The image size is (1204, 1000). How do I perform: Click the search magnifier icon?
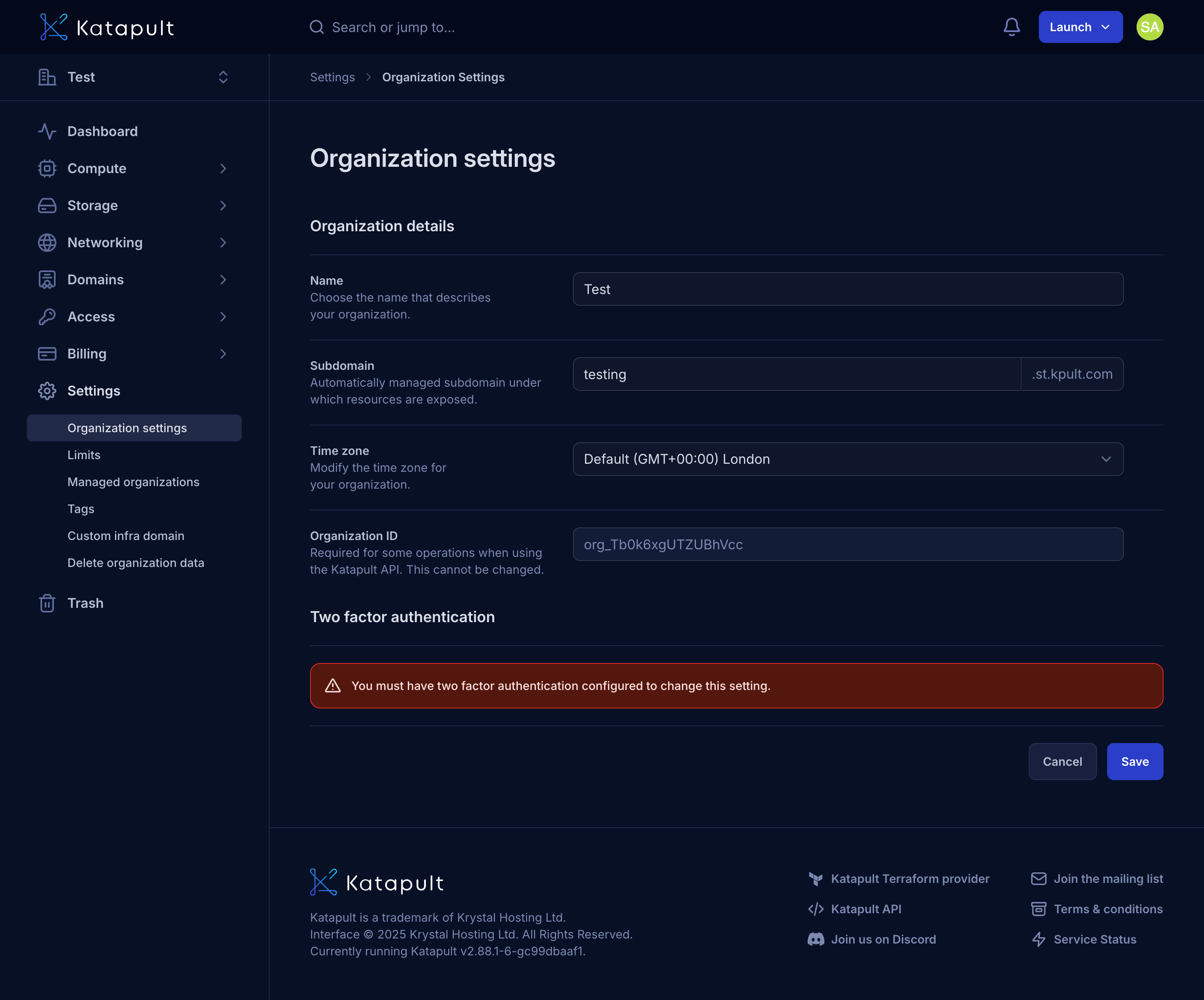[316, 27]
